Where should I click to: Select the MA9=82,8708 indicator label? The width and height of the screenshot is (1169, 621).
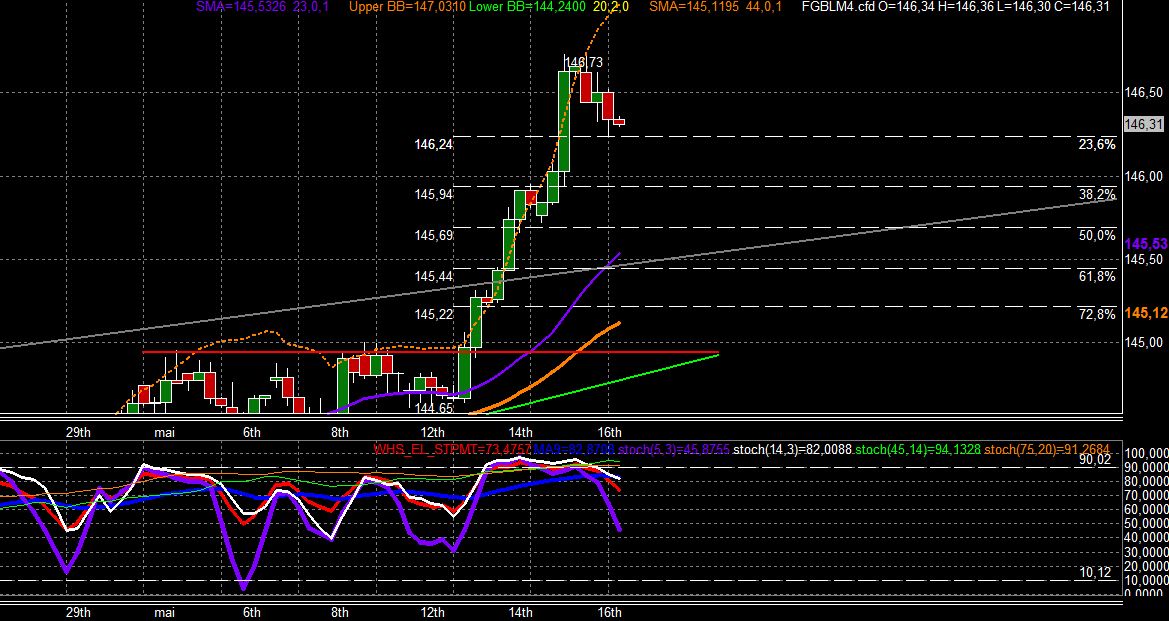(x=574, y=449)
